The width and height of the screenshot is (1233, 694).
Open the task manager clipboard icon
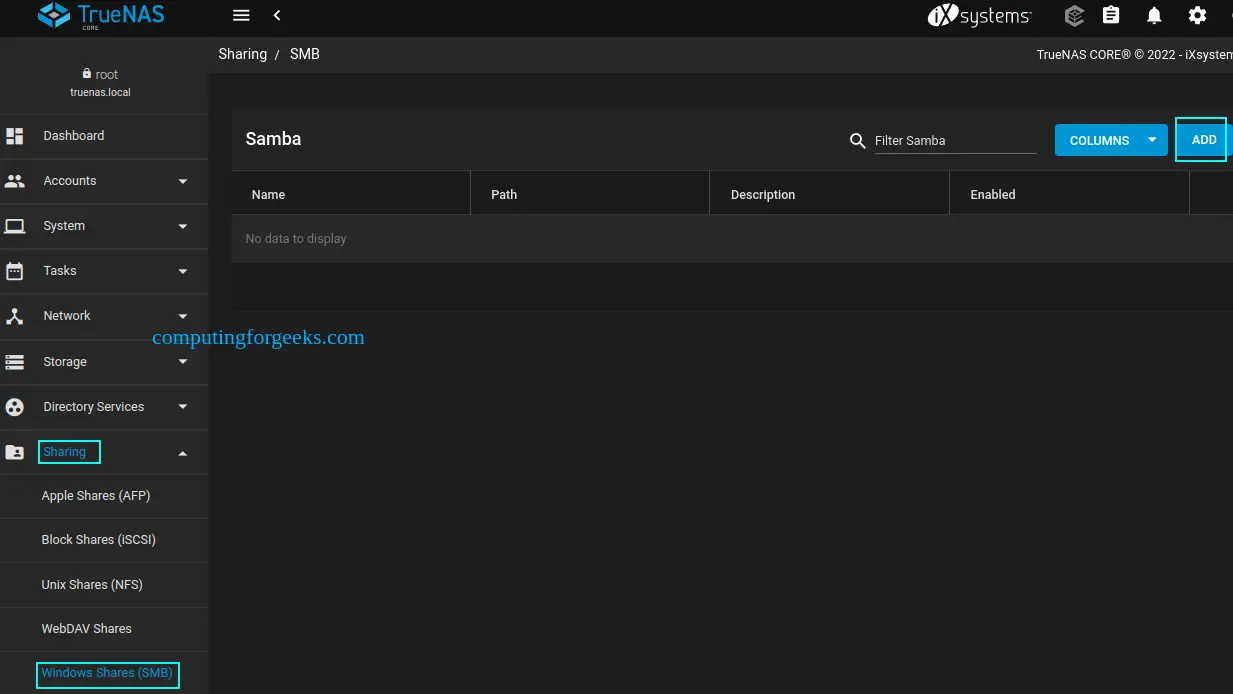coord(1111,15)
